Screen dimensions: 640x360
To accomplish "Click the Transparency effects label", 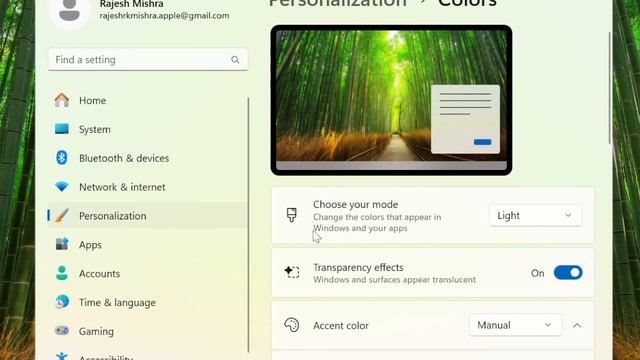I will coord(358,267).
